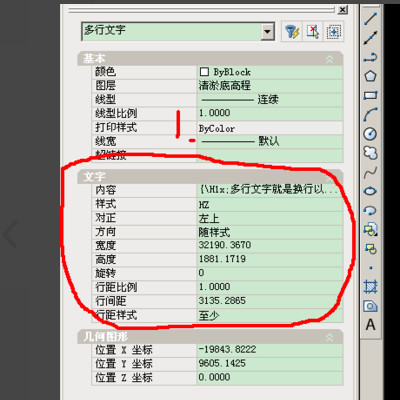Edit the 线型比例 value 1.0000
Screen dimensions: 400x400
[270, 113]
